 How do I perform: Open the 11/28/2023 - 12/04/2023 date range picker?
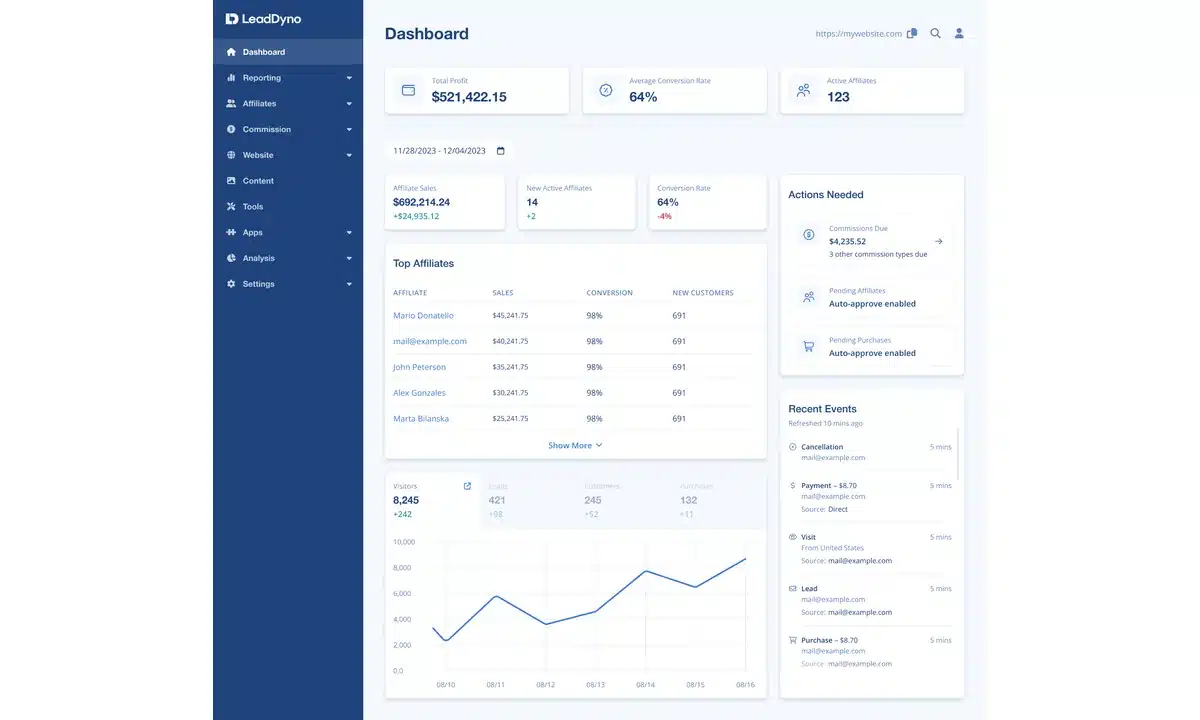click(x=449, y=151)
